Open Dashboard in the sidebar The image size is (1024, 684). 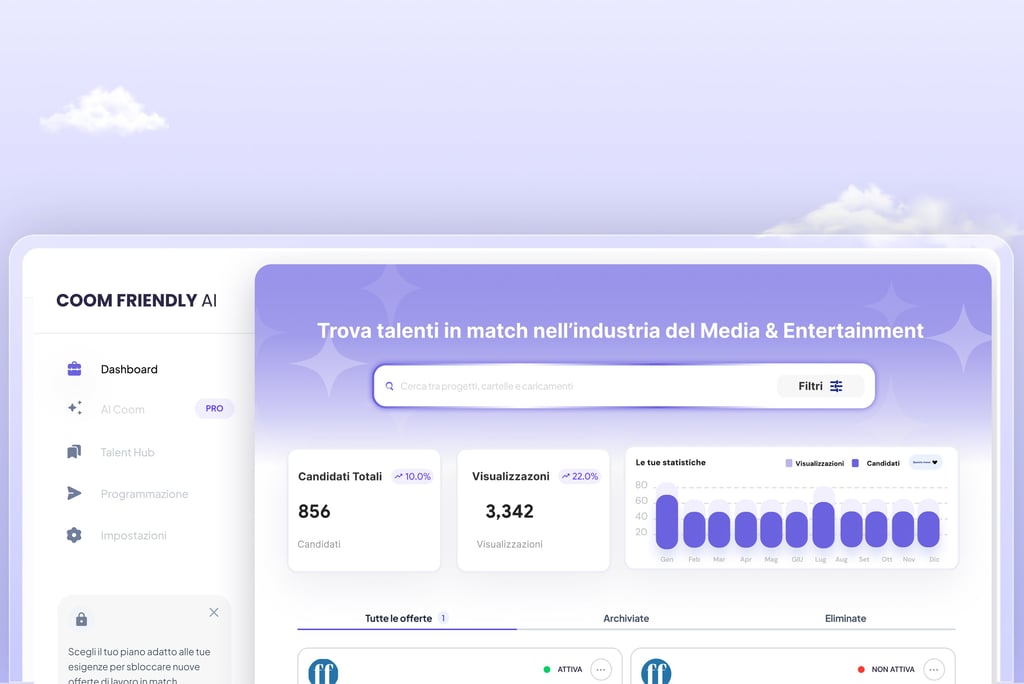point(129,369)
